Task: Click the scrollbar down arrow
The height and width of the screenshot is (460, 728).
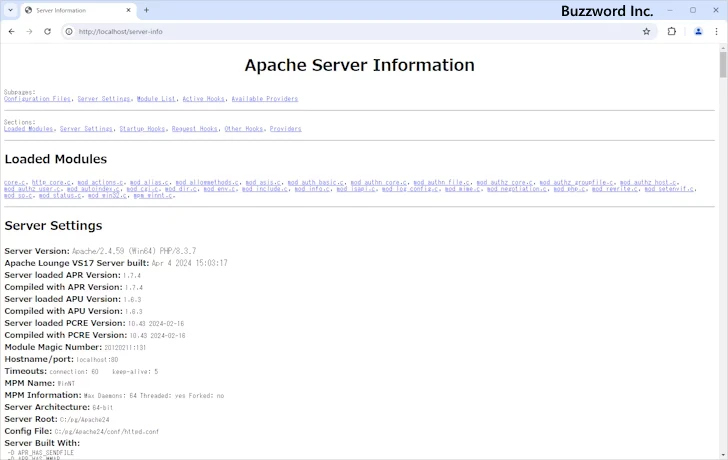Action: click(723, 455)
